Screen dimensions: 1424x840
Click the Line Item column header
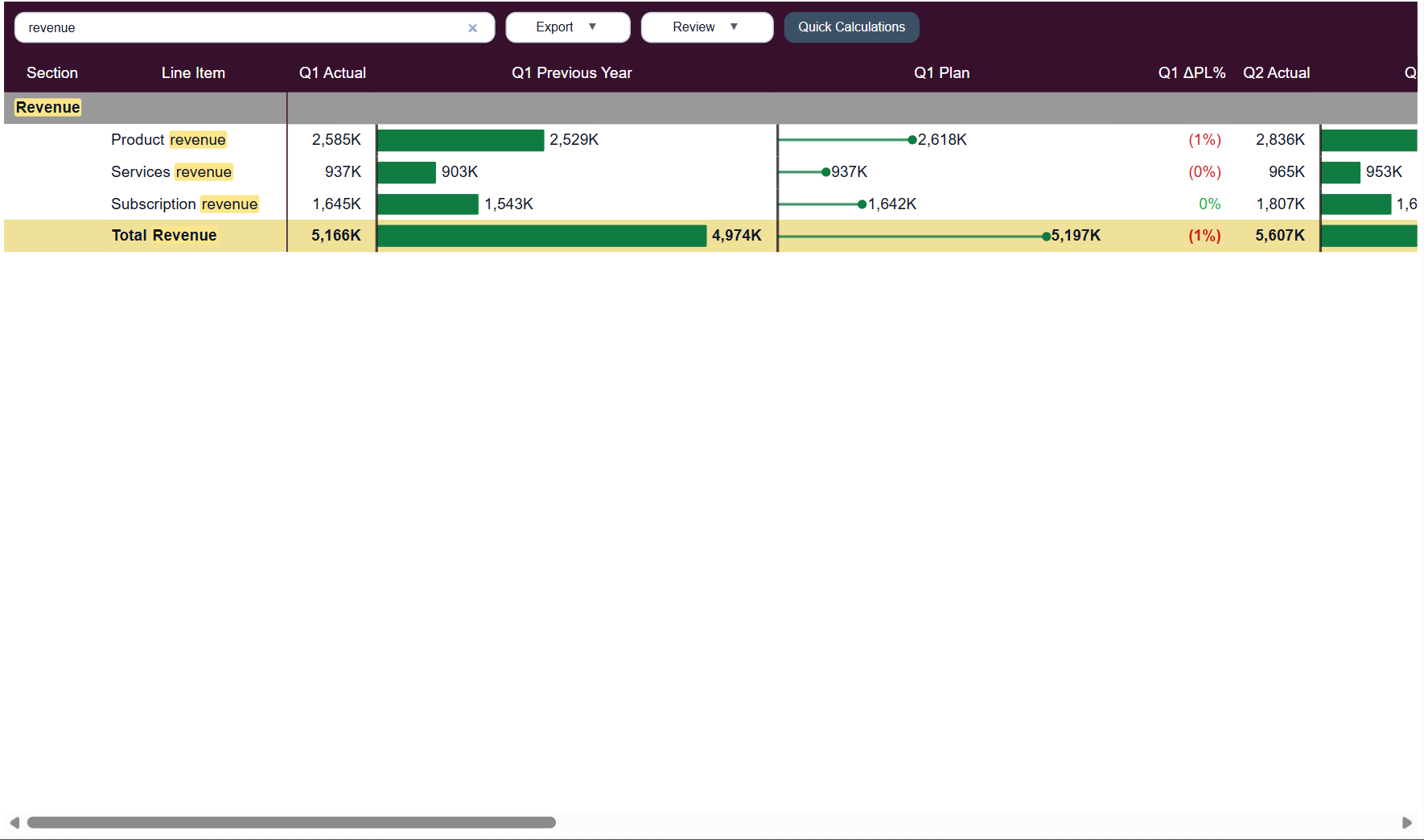pos(193,73)
